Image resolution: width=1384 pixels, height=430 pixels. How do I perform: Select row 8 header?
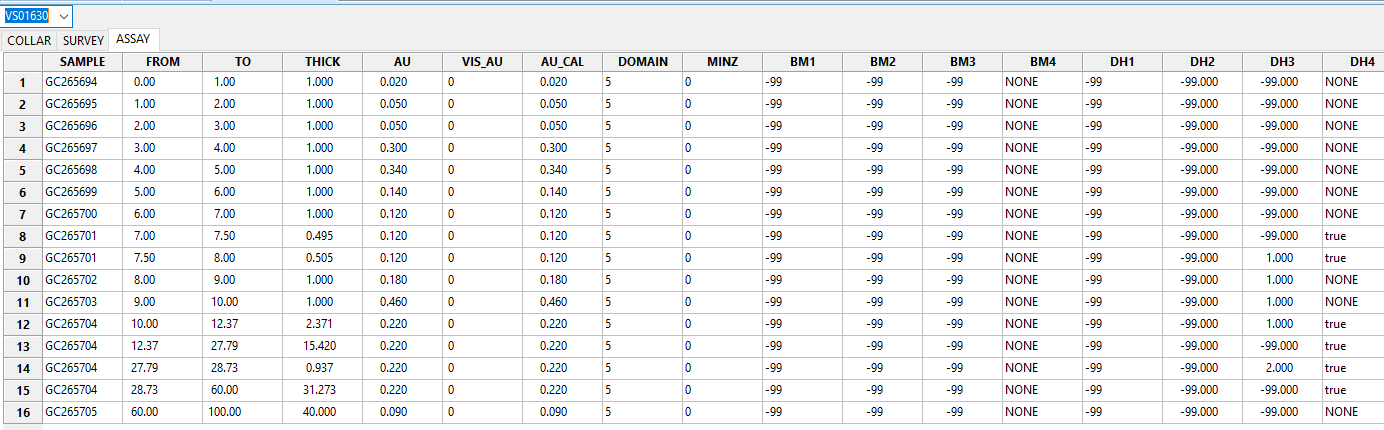pyautogui.click(x=20, y=236)
